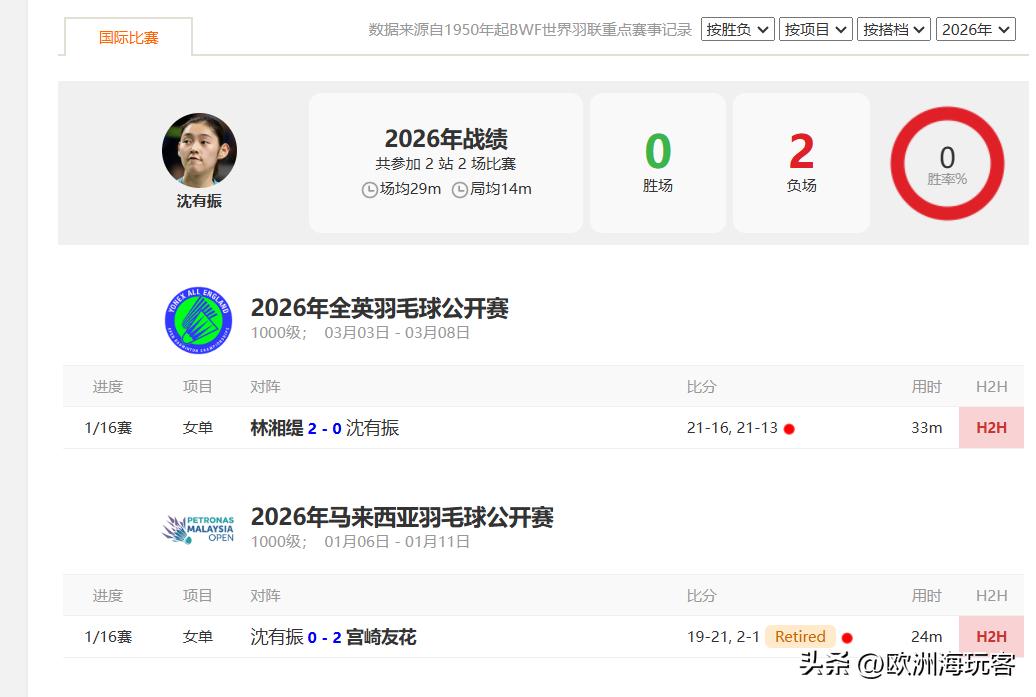
Task: Open H2H for 宫崎友花 match
Action: [x=991, y=636]
